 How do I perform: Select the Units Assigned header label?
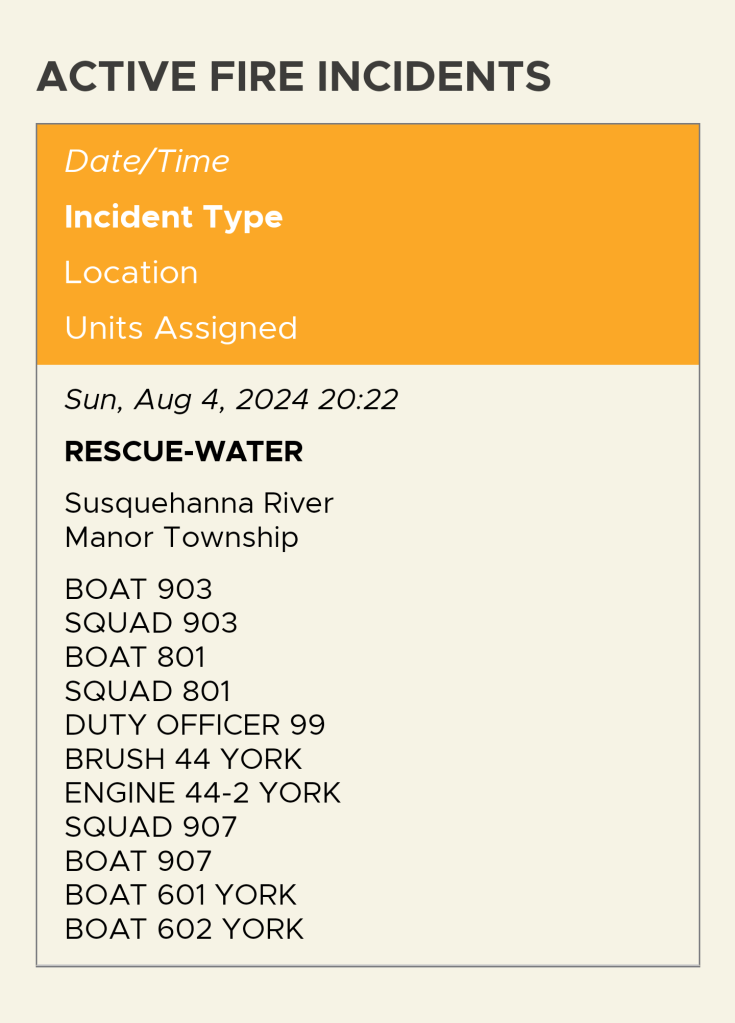point(181,329)
